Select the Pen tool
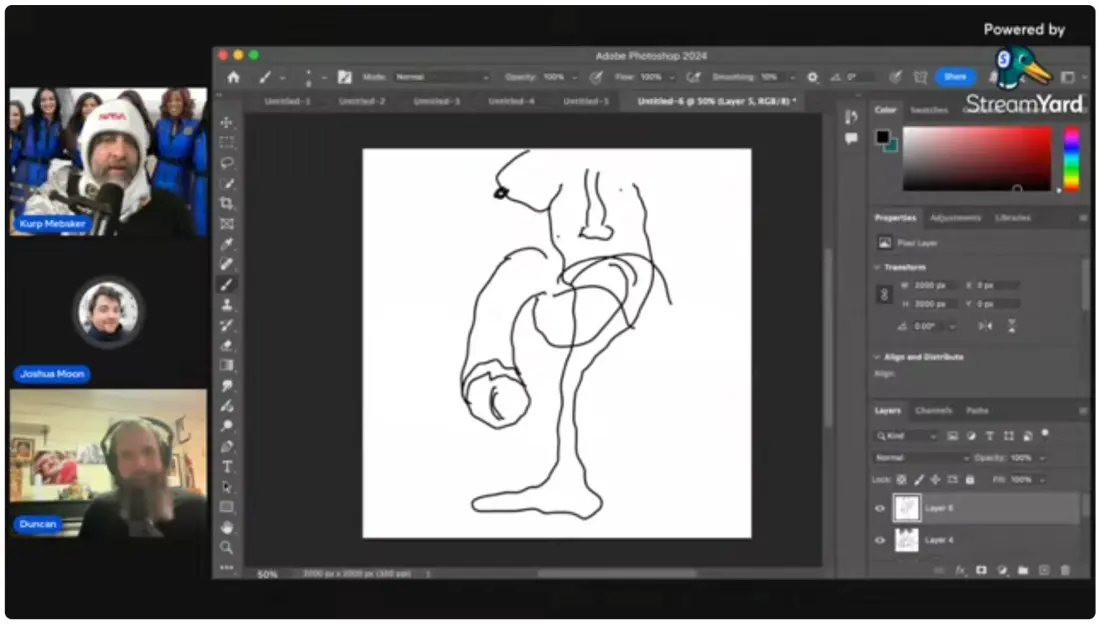 (226, 446)
